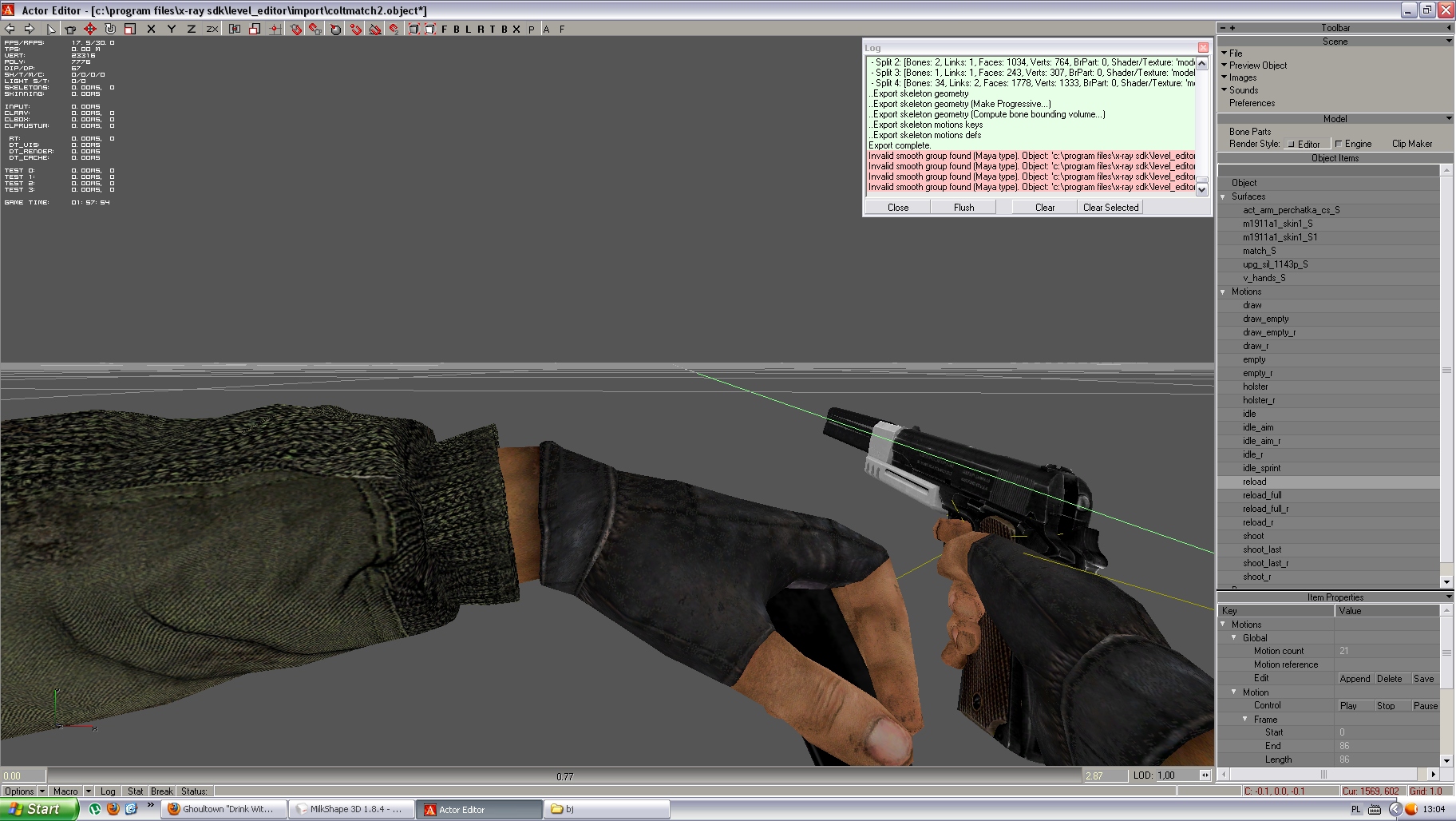Enable Editor render style
This screenshot has width=1456, height=821.
(x=1307, y=144)
